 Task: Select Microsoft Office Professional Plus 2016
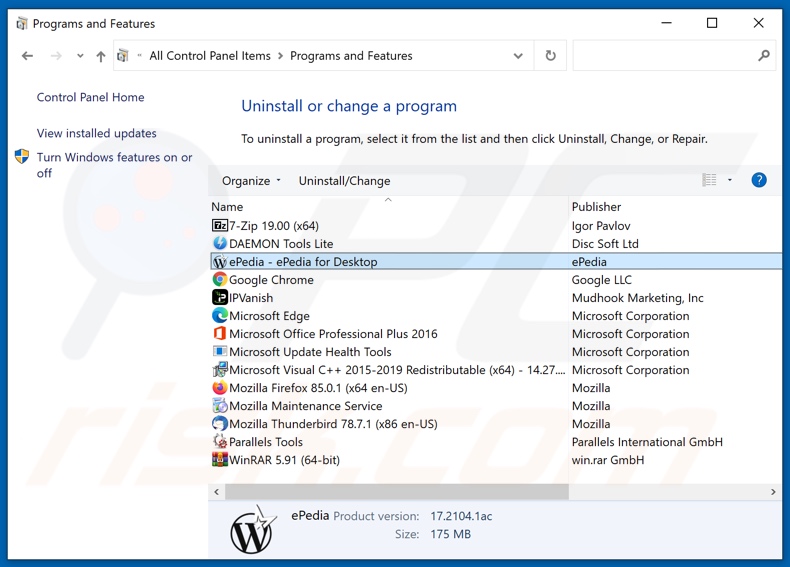point(333,334)
